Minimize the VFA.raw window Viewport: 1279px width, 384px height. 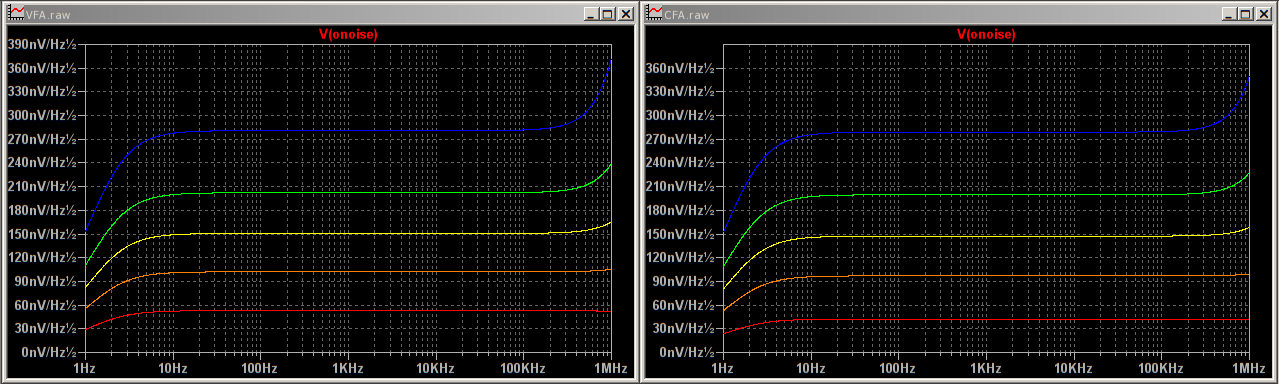pos(592,14)
